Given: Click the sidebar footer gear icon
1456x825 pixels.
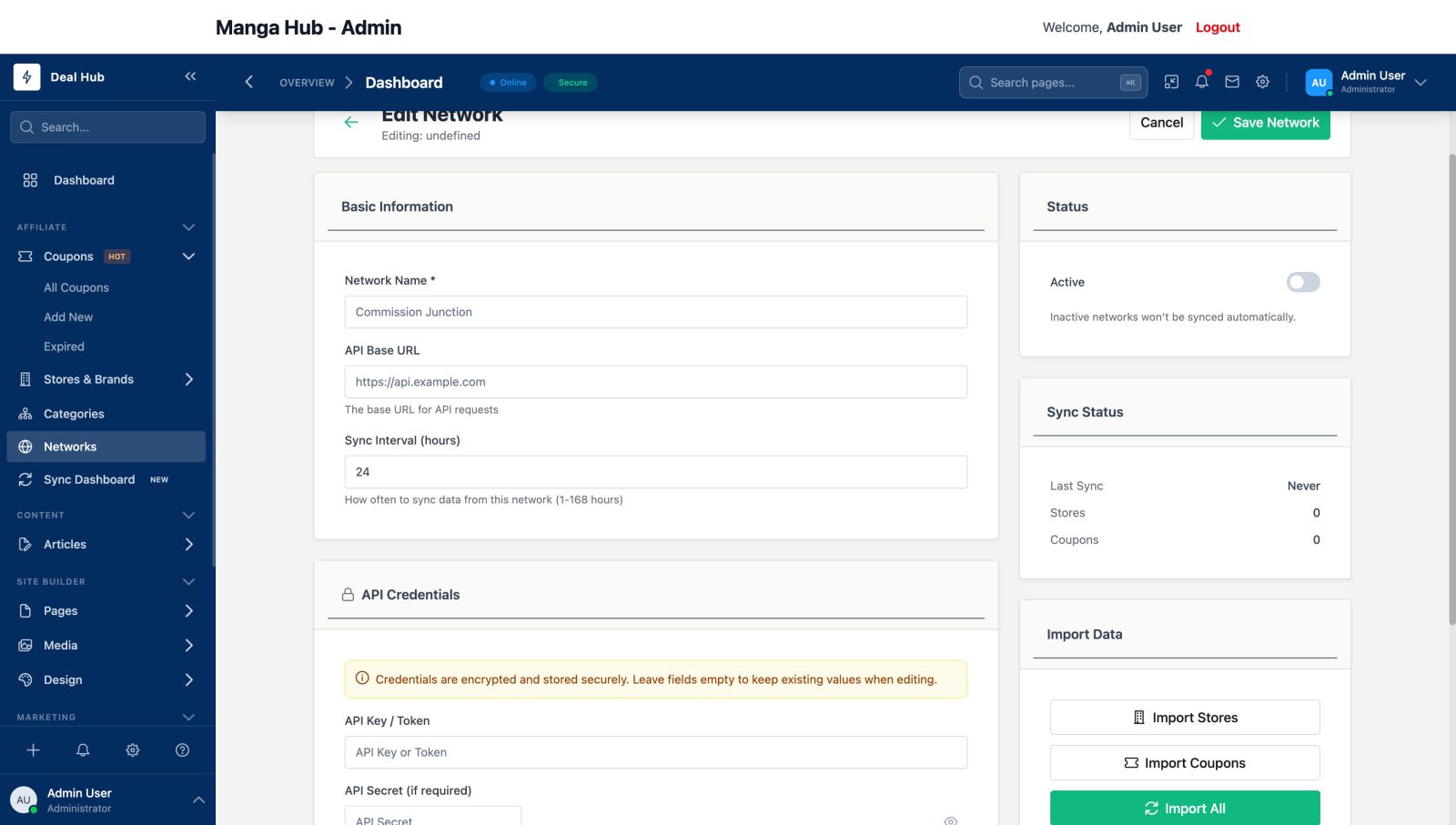Looking at the screenshot, I should tap(133, 750).
